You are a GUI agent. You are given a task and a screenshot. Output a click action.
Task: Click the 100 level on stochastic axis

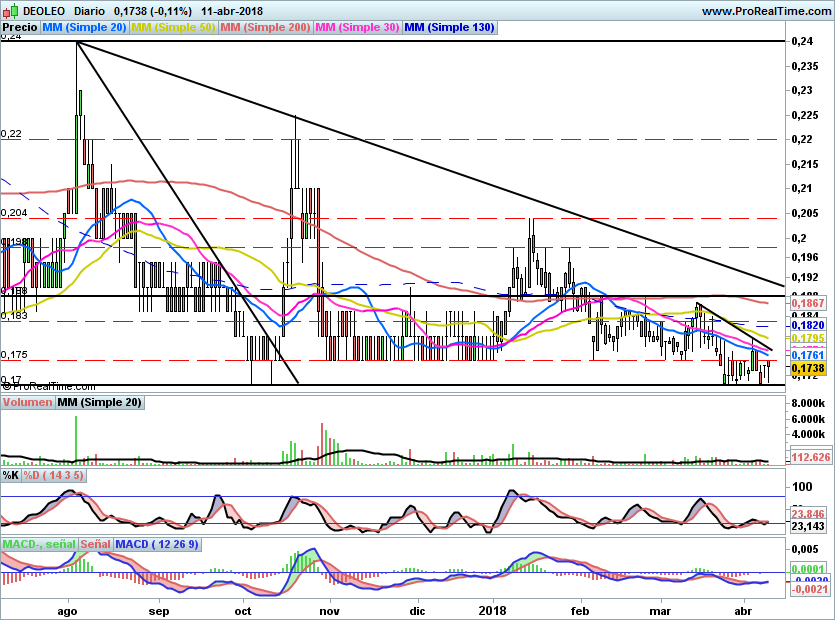(802, 486)
